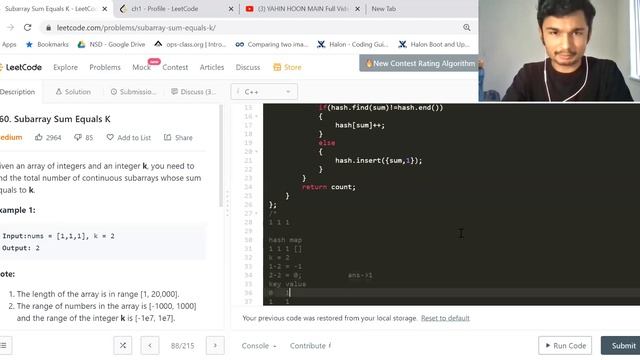Image resolution: width=640 pixels, height=360 pixels.
Task: Open New Contest Rating Algorithm banner
Action: (419, 63)
